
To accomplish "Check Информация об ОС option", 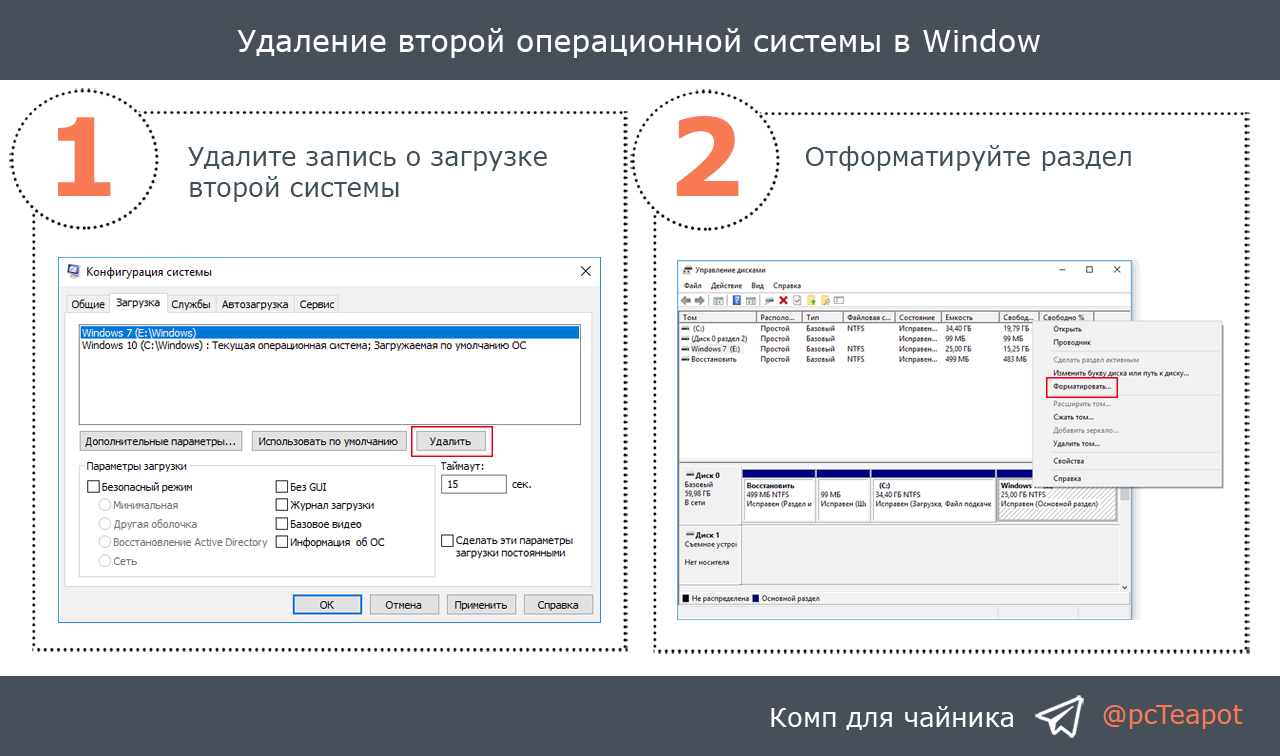I will [x=282, y=542].
